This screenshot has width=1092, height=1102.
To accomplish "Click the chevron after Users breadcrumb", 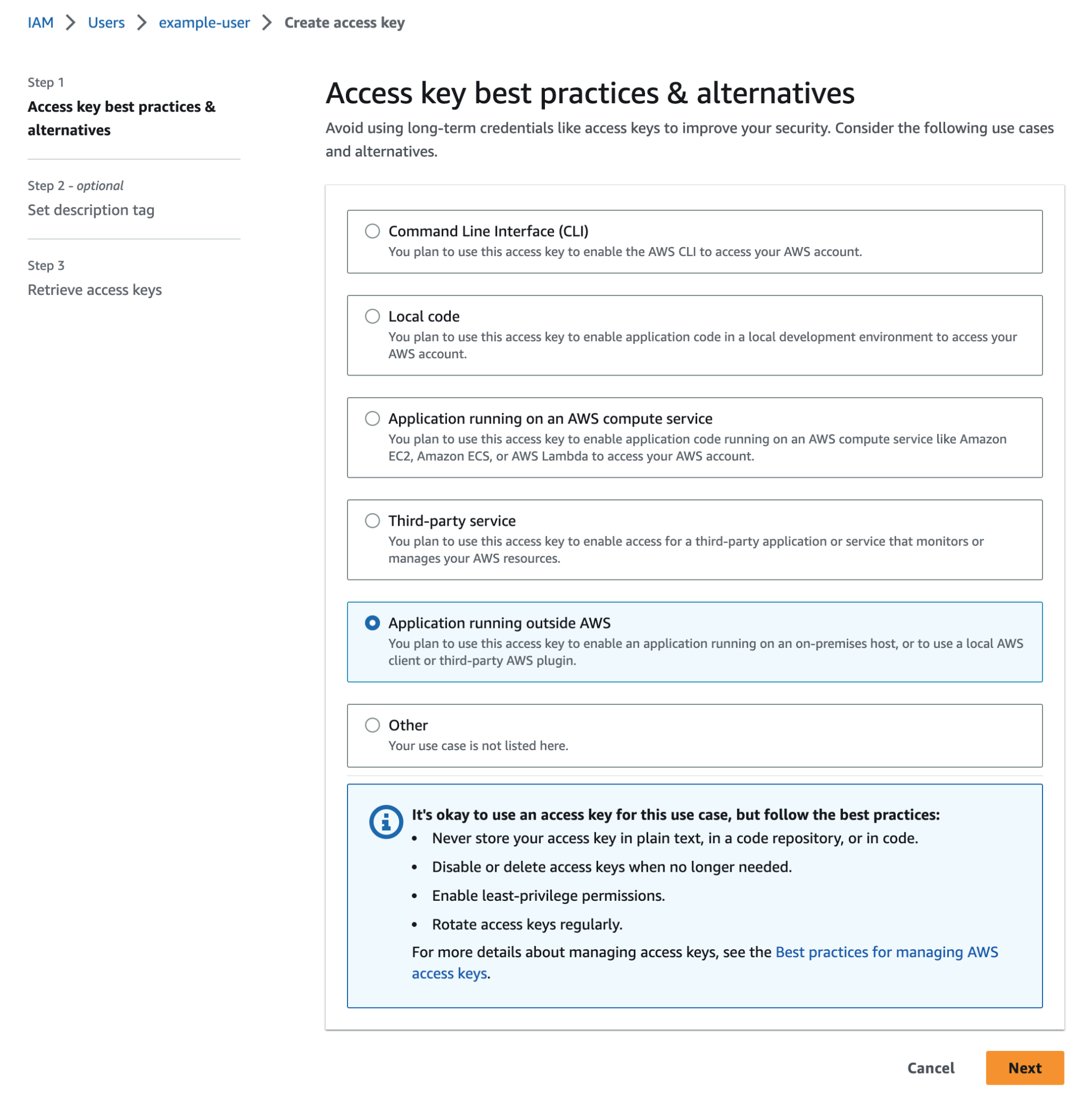I will click(x=142, y=23).
